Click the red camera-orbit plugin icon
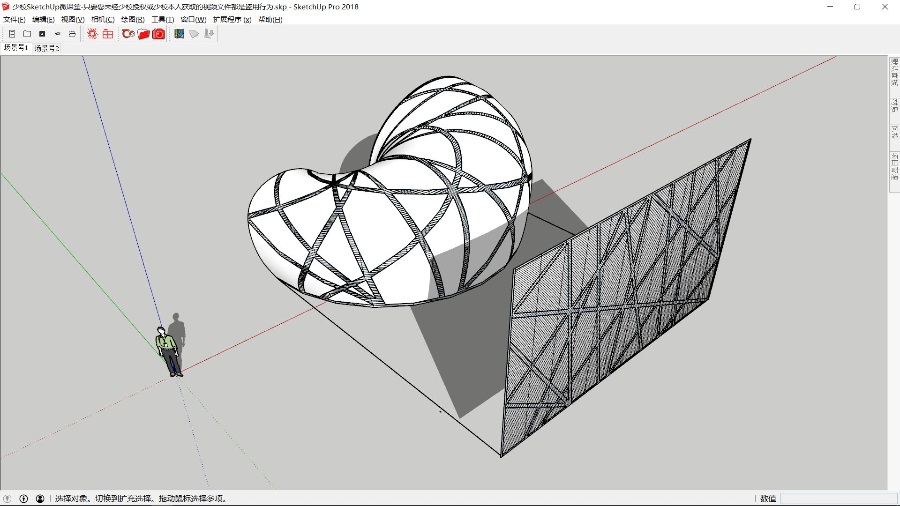The height and width of the screenshot is (506, 900). coord(128,34)
